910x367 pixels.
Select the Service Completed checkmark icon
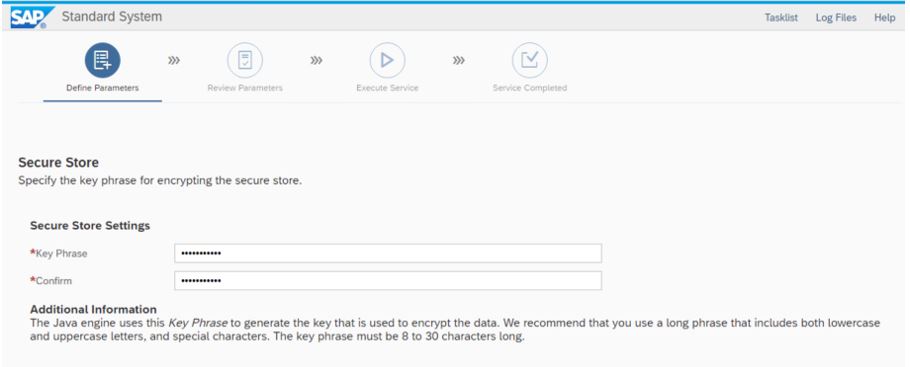(529, 60)
